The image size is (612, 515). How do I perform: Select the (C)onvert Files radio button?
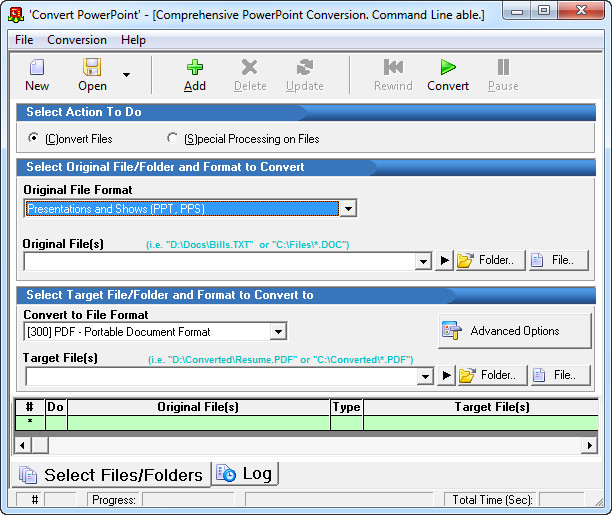34,138
